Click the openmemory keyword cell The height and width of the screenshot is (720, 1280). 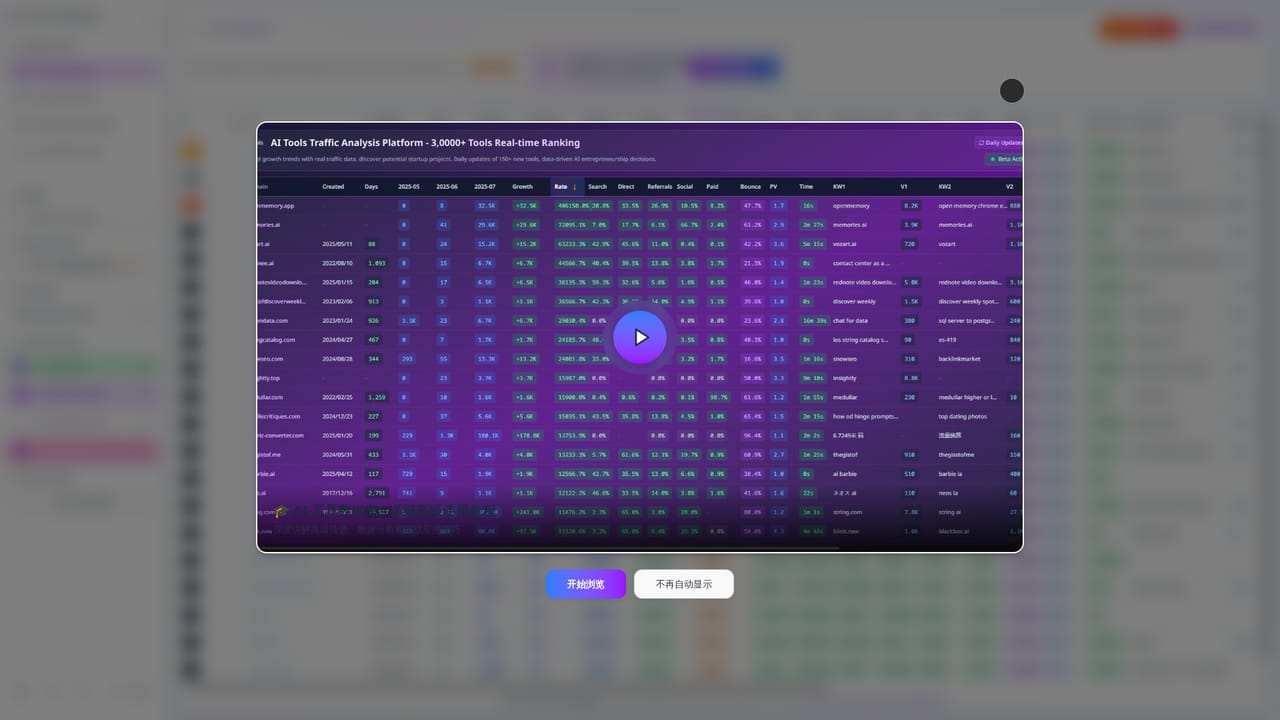[851, 206]
